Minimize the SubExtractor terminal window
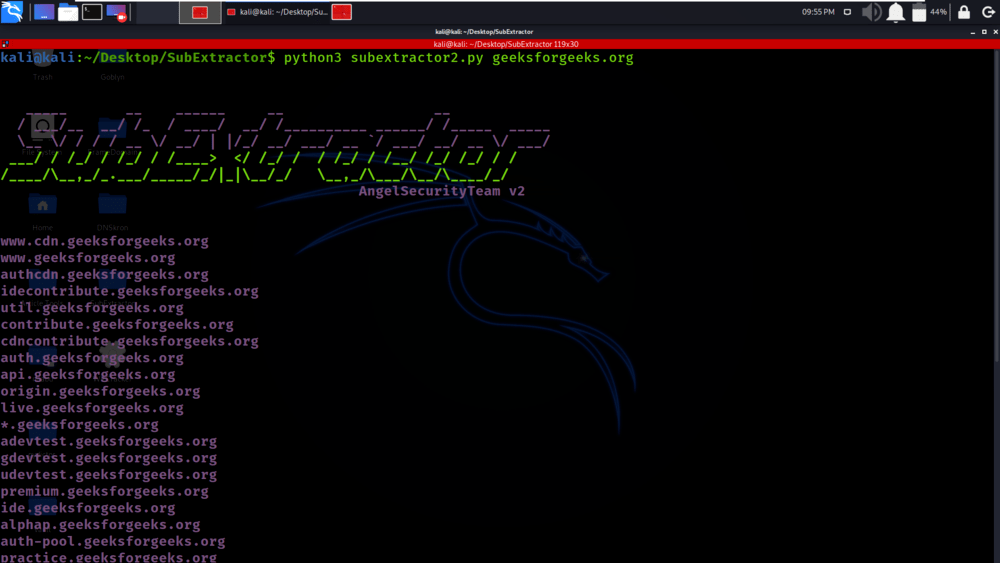Viewport: 1000px width, 563px height. (x=973, y=32)
